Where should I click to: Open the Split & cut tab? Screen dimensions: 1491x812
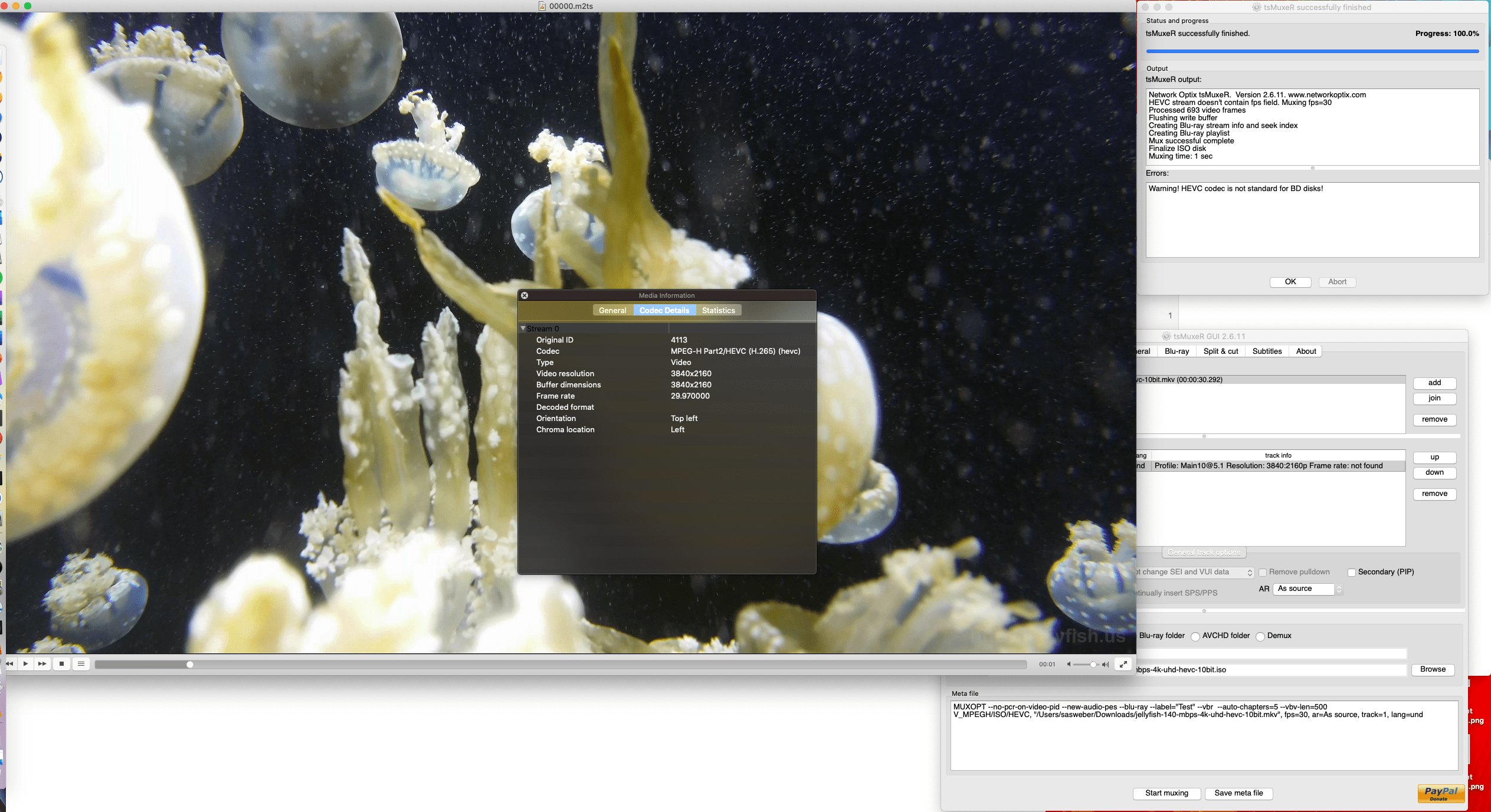coord(1221,351)
